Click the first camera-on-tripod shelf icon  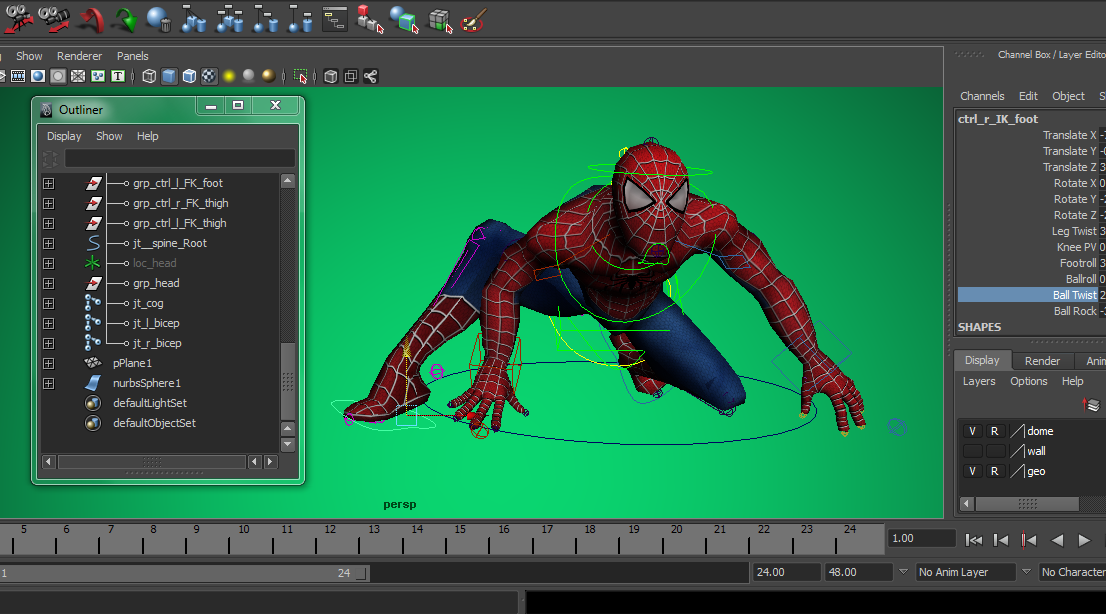coord(18,19)
